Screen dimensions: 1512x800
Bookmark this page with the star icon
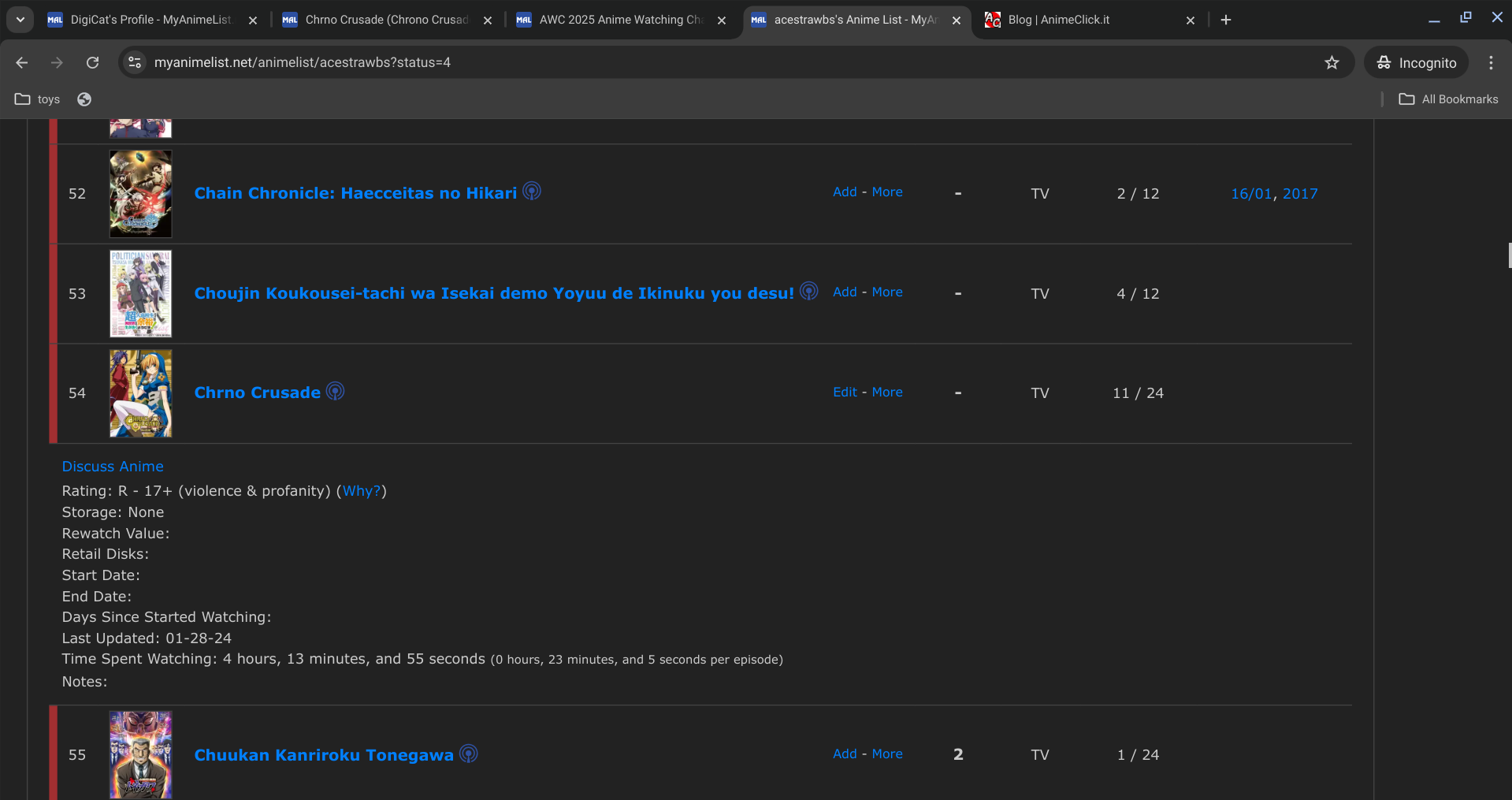1332,63
